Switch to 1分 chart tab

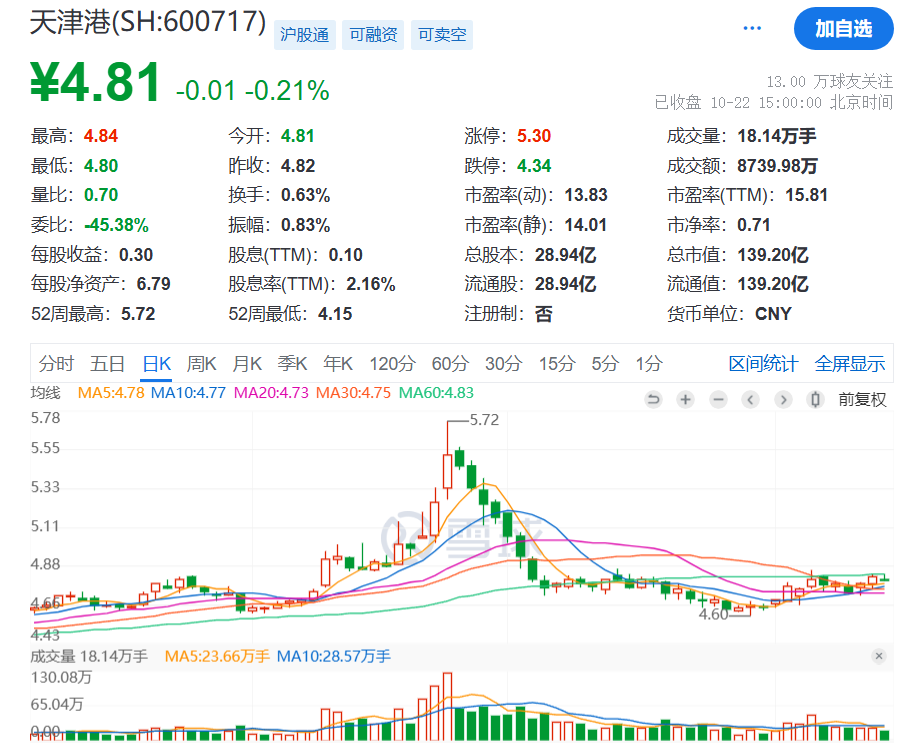coord(649,363)
